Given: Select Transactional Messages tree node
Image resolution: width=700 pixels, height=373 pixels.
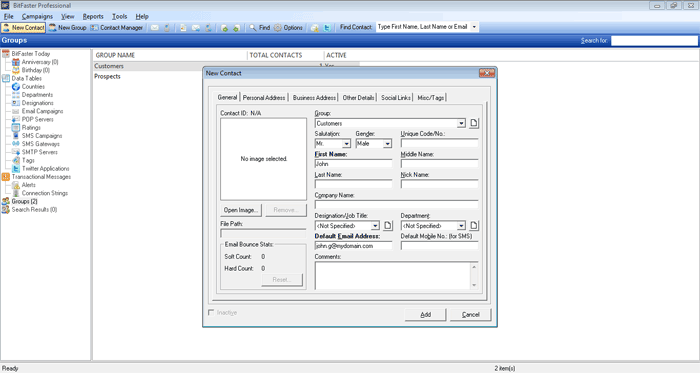Looking at the screenshot, I should point(41,177).
